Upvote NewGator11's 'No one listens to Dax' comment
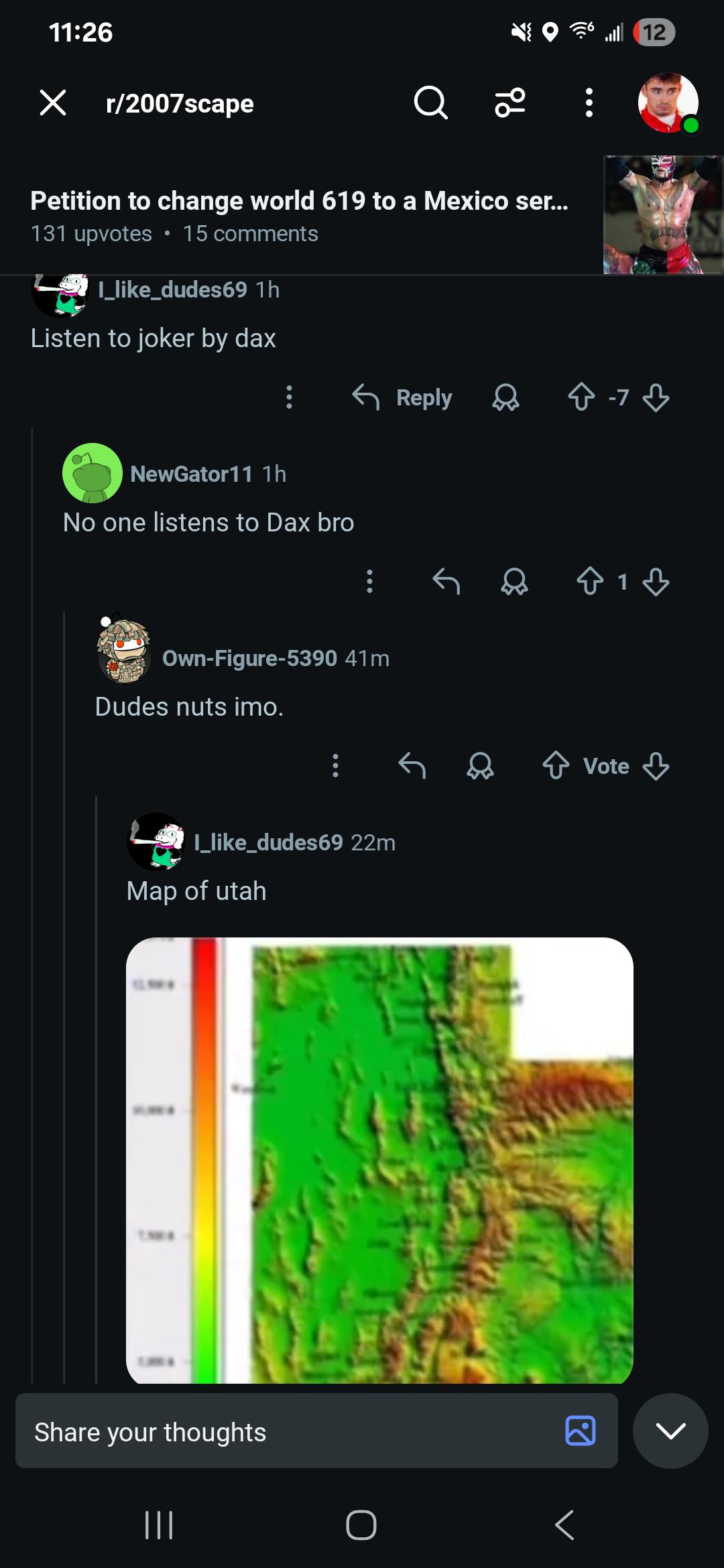This screenshot has height=1568, width=724. [x=590, y=581]
